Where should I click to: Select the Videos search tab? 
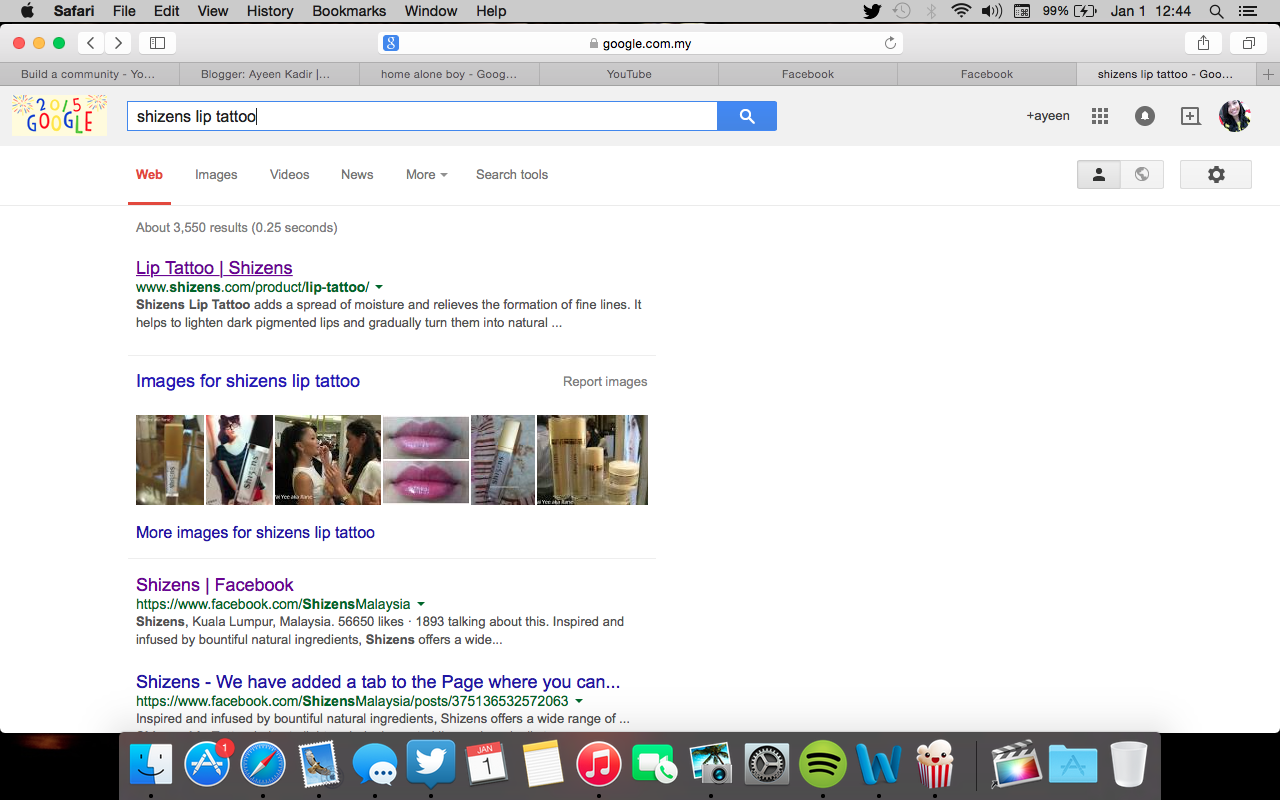[x=290, y=174]
